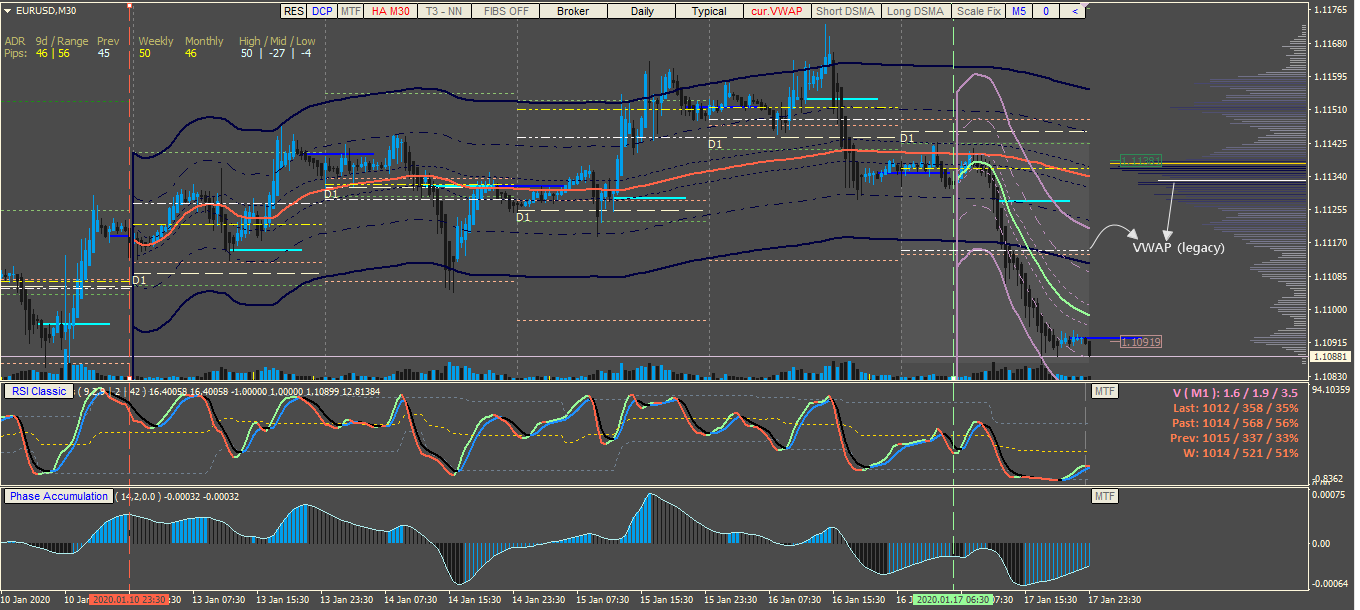Screen dimensions: 1360x610
Task: Click the 1.10919 price label on chart
Action: pos(1141,342)
